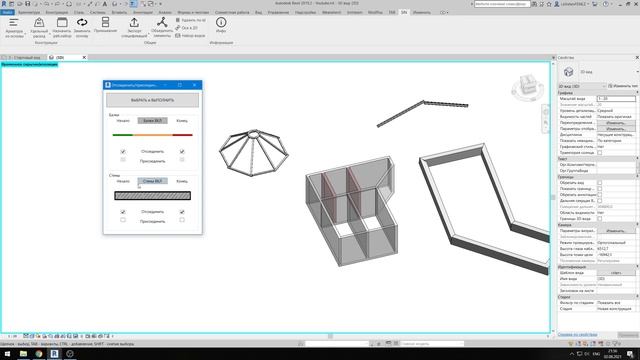Toggle the crop view checkbox in Properties
The height and width of the screenshot is (360, 640).
pyautogui.click(x=600, y=183)
